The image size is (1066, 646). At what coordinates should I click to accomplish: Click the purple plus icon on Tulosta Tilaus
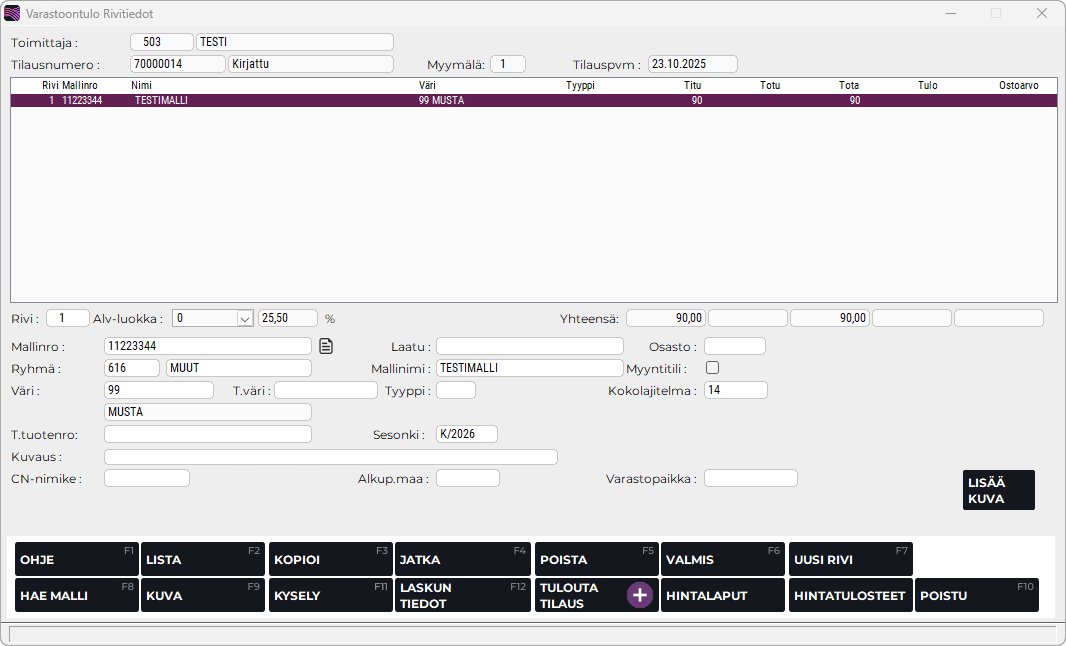(x=640, y=595)
